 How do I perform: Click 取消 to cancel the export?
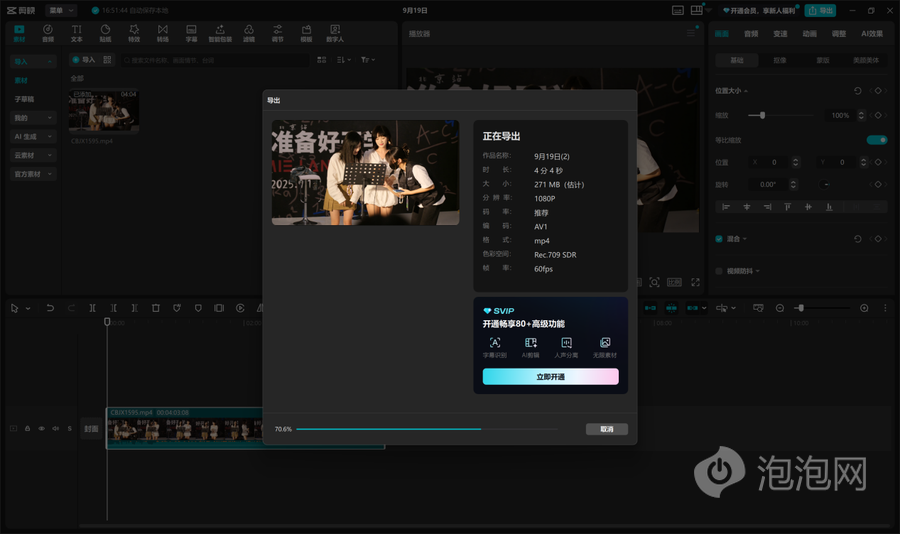tap(606, 429)
